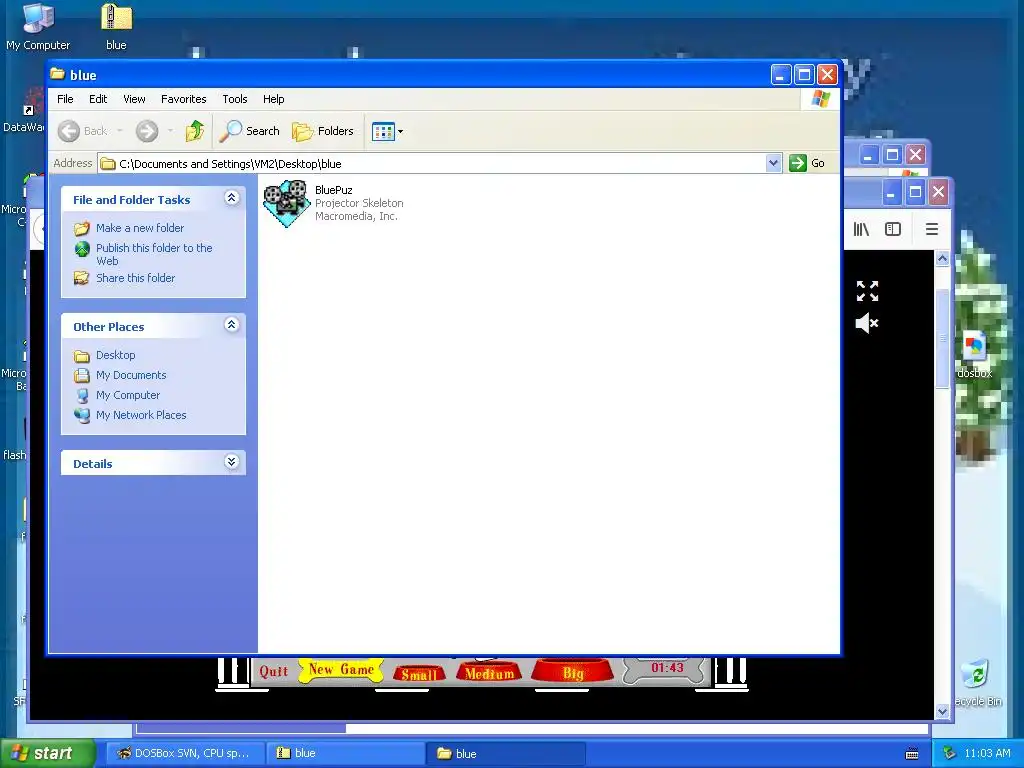Expand the Details panel
This screenshot has width=1024, height=768.
[231, 462]
